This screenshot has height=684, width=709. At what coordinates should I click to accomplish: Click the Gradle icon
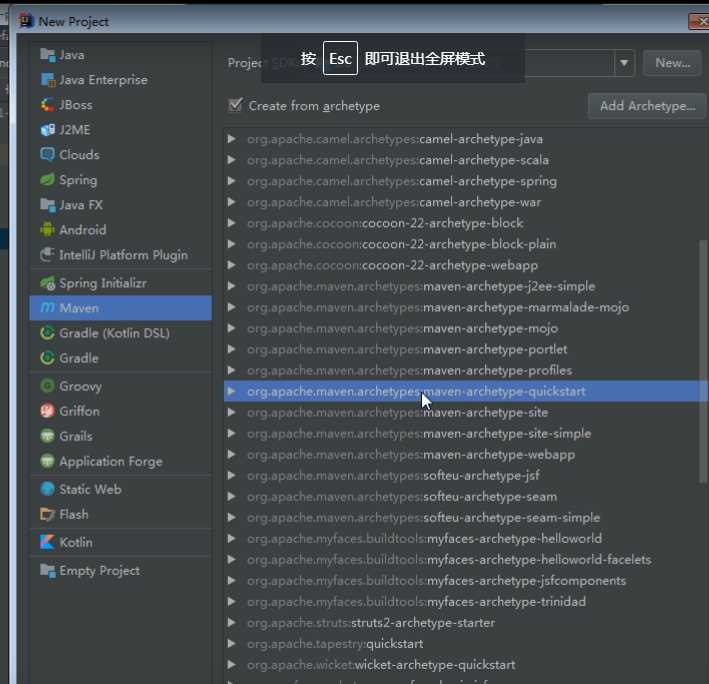click(x=47, y=358)
